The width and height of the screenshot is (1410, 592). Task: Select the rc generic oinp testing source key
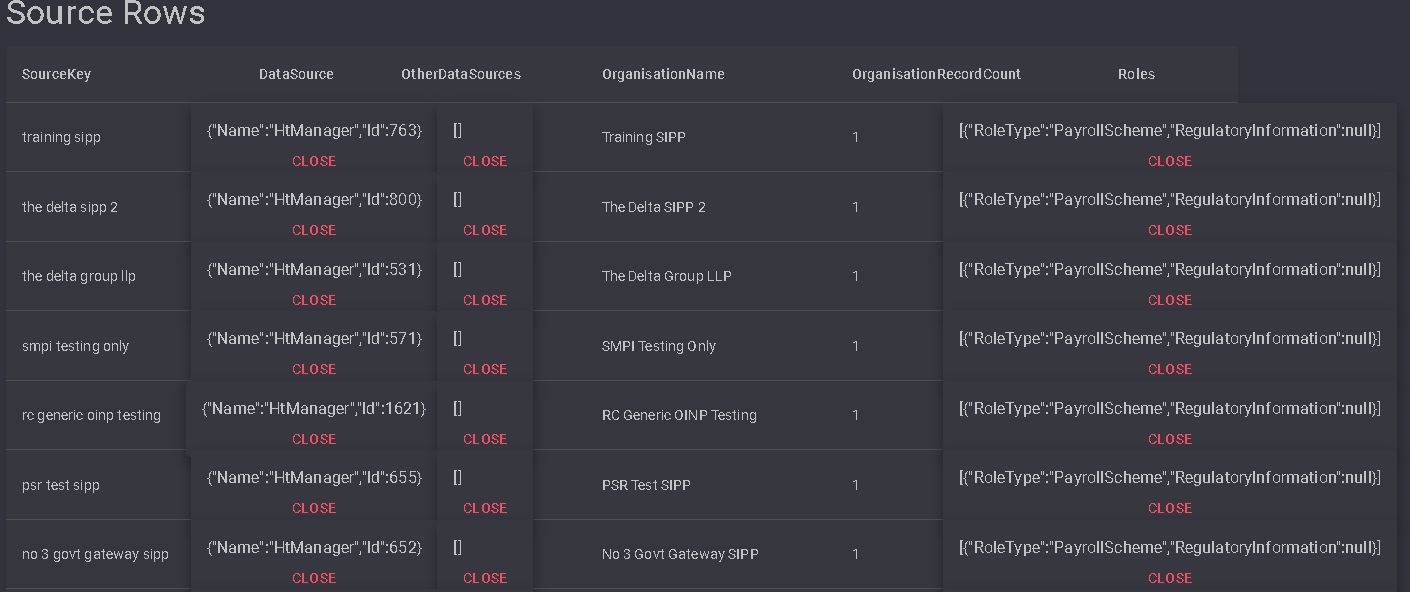coord(91,415)
